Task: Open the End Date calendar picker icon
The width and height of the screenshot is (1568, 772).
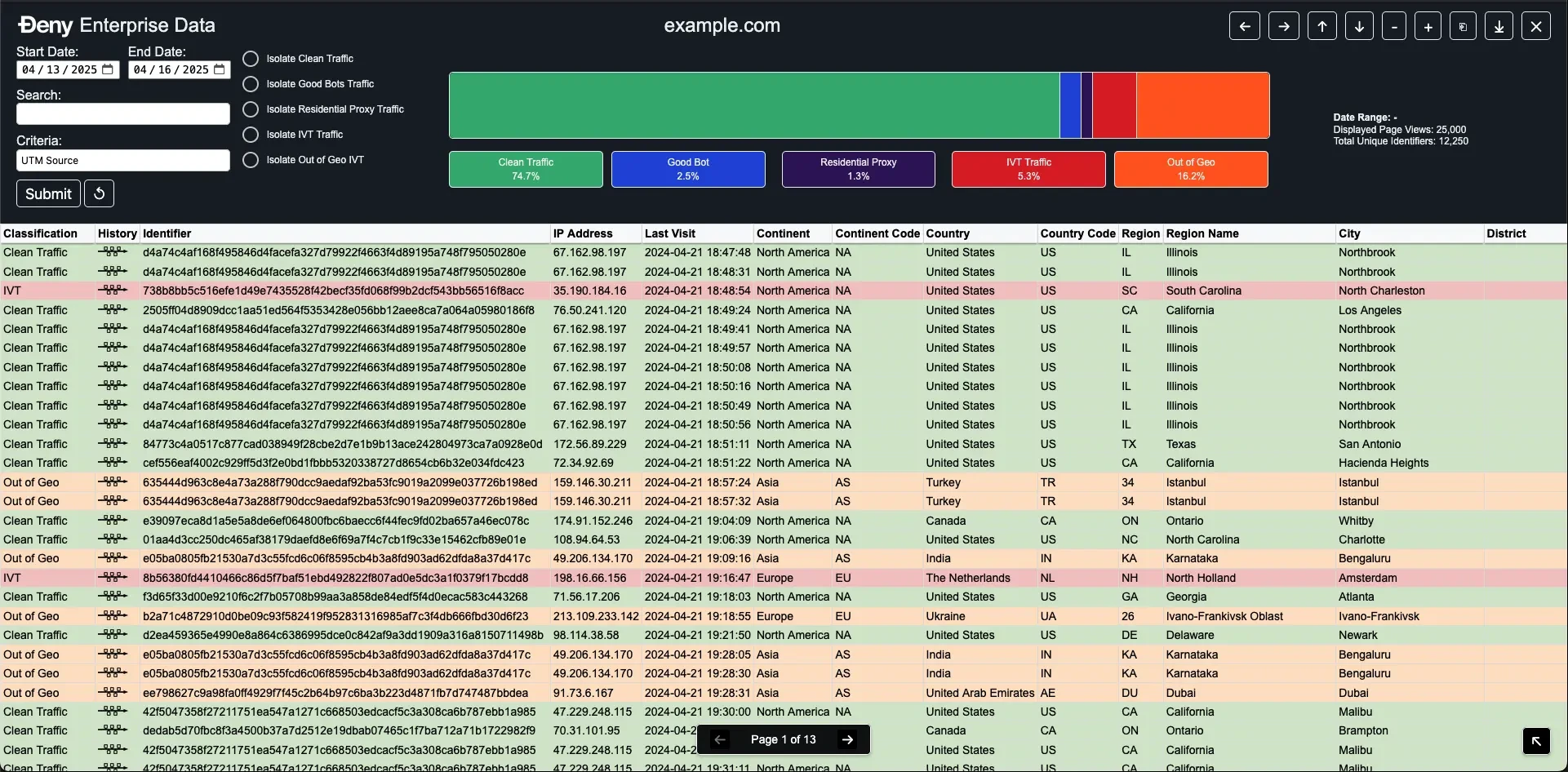Action: (220, 69)
